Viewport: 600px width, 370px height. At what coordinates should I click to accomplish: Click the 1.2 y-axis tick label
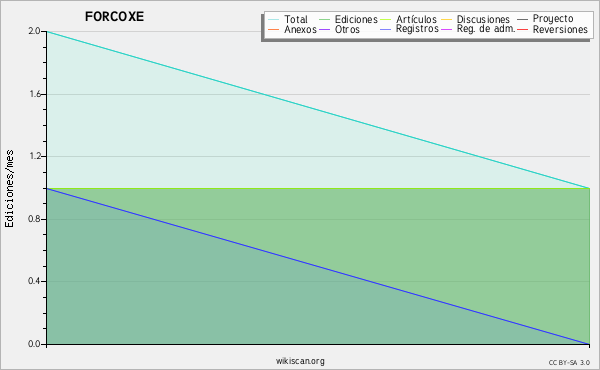(x=34, y=156)
